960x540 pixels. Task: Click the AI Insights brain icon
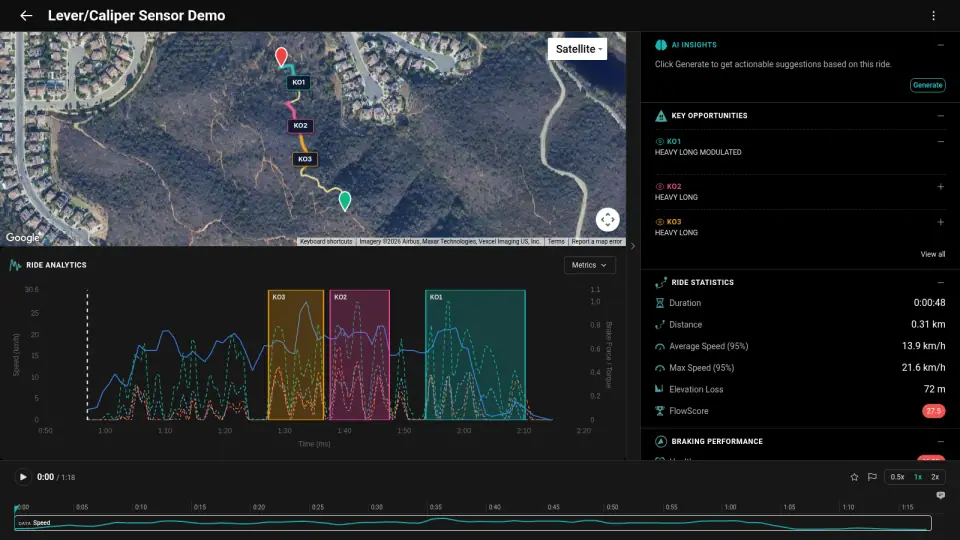(661, 45)
